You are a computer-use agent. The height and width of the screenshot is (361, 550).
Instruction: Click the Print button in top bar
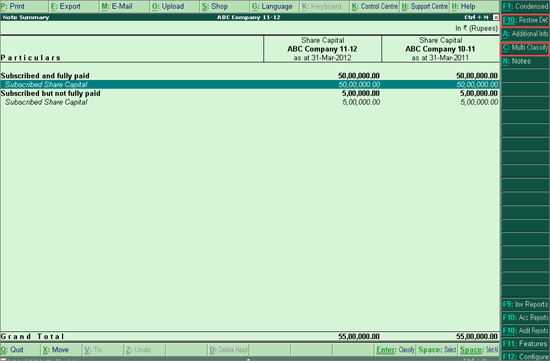tap(24, 6)
